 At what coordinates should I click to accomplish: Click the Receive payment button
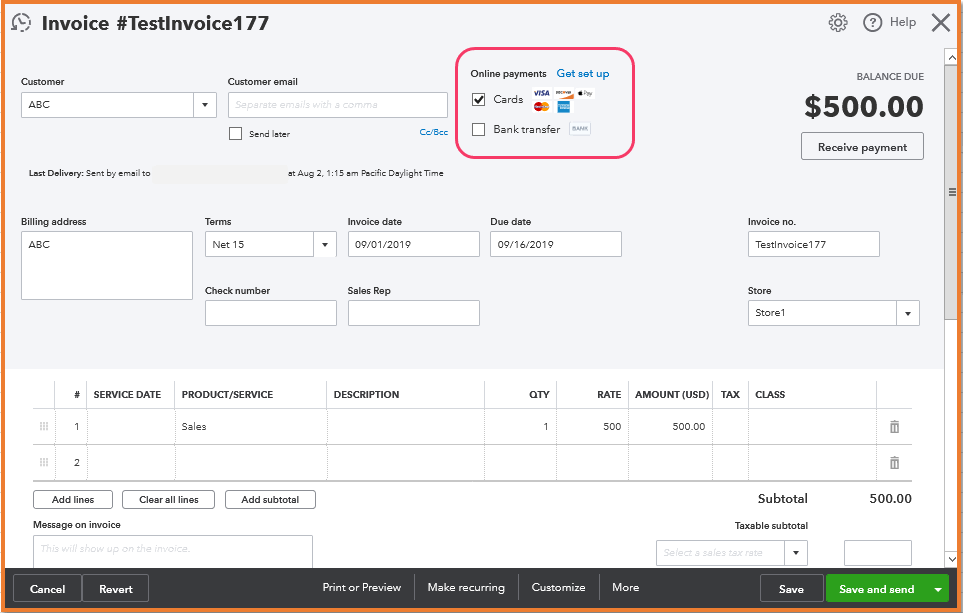click(862, 147)
